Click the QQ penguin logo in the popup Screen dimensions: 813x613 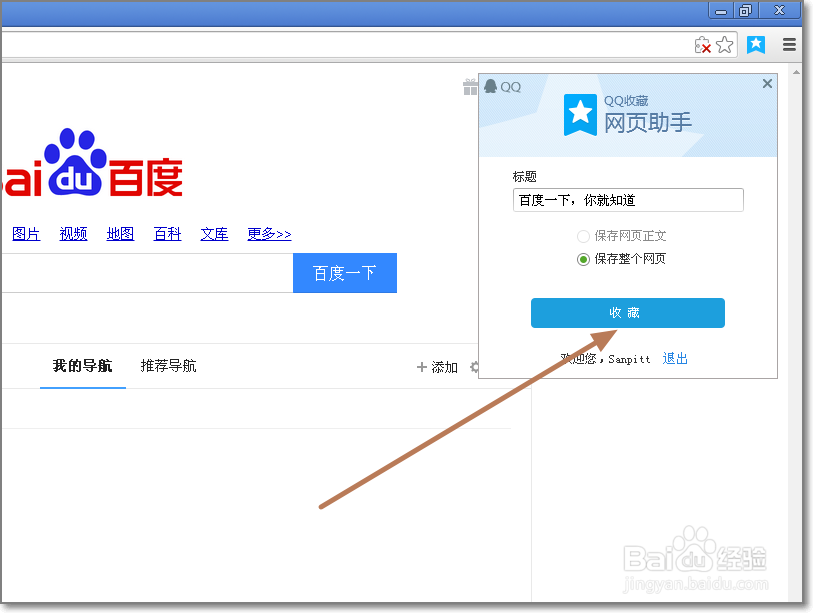(x=490, y=86)
